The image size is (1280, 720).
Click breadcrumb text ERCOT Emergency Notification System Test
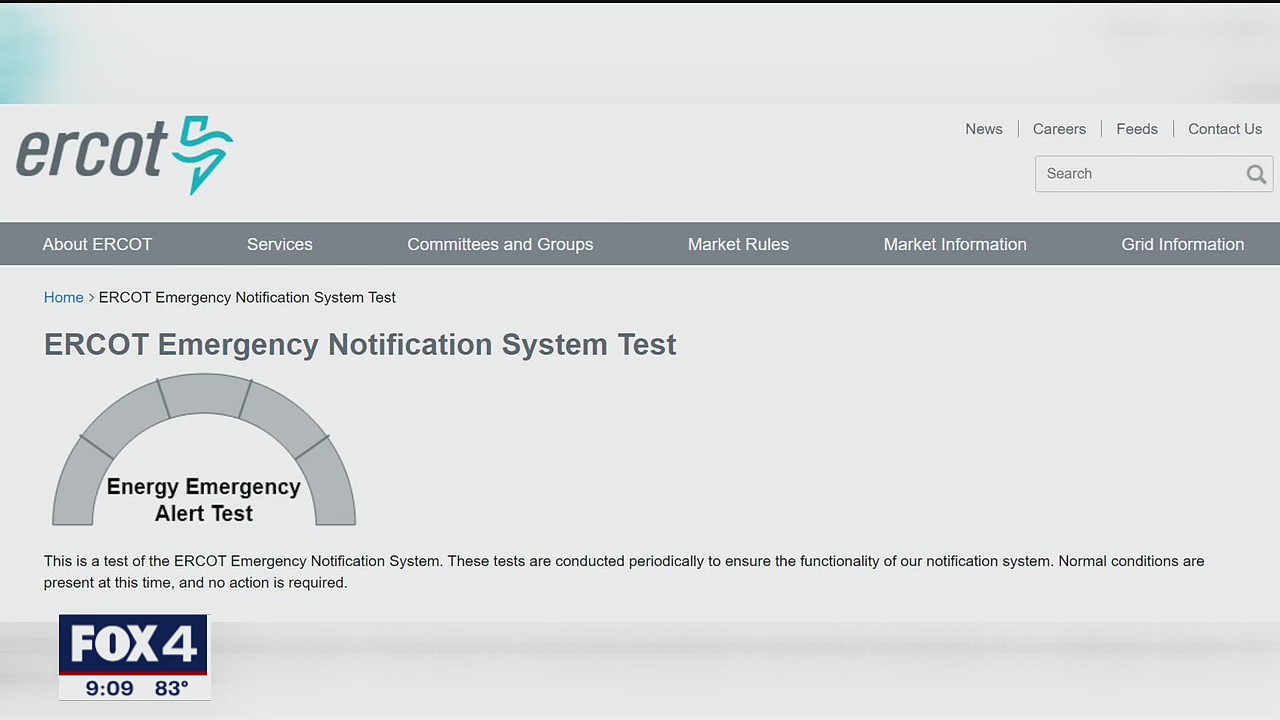coord(247,297)
